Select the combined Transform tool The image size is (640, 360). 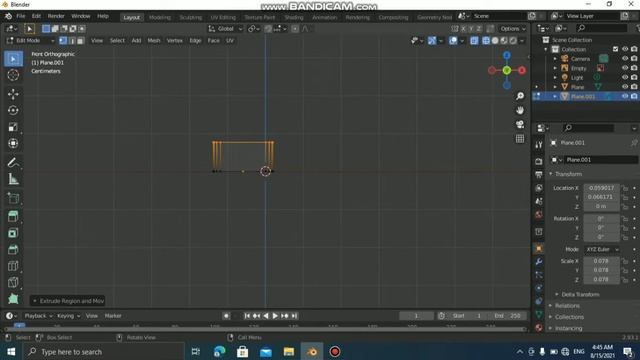(13, 143)
